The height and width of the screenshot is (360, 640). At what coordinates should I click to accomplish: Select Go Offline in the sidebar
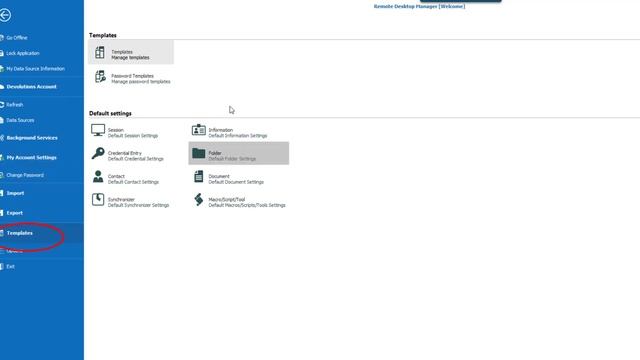click(x=17, y=38)
